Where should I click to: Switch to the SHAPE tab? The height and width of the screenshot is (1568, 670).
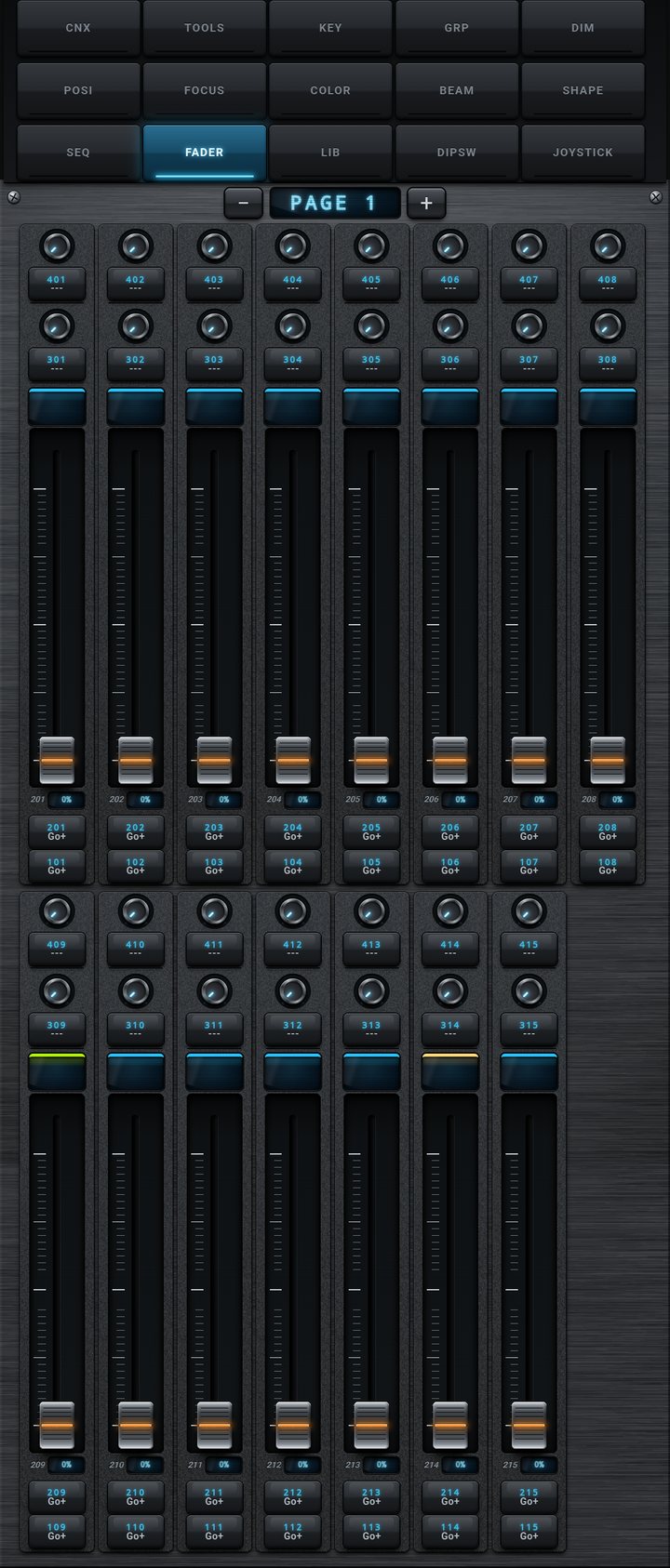click(x=583, y=90)
